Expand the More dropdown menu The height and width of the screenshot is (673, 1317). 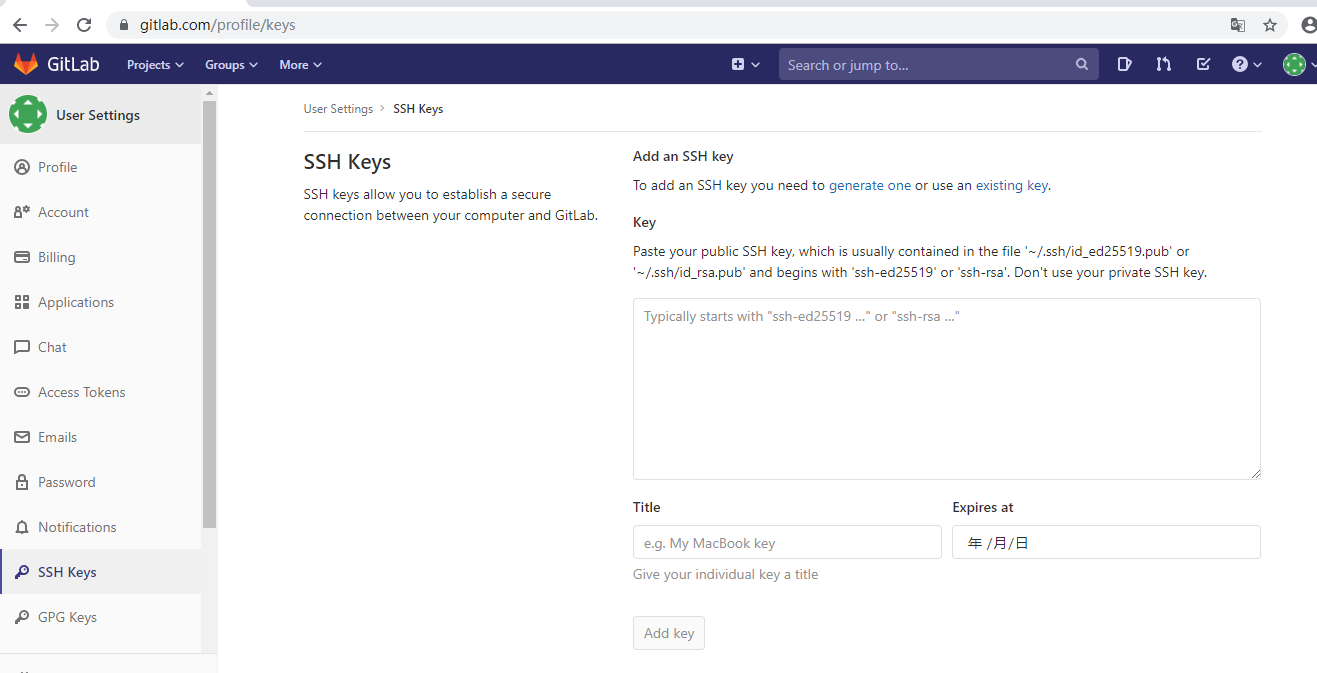click(x=300, y=64)
